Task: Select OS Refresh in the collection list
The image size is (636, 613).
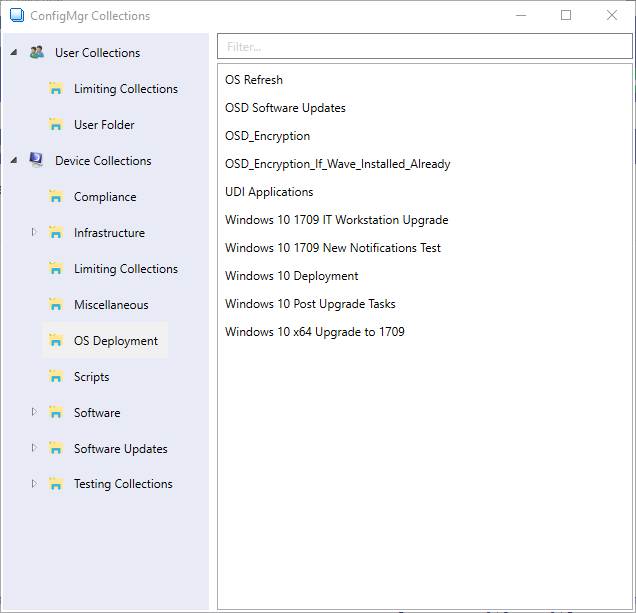Action: click(x=254, y=80)
